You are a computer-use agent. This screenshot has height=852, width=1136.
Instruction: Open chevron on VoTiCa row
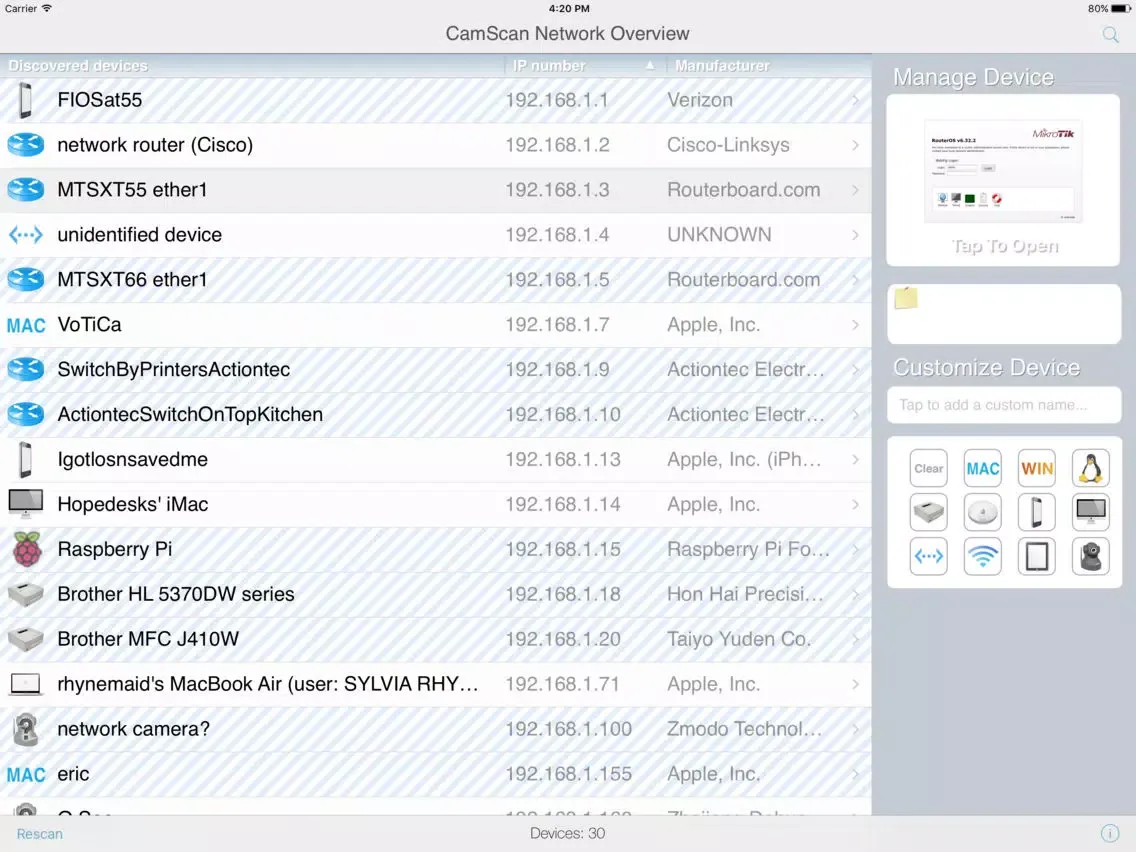856,325
